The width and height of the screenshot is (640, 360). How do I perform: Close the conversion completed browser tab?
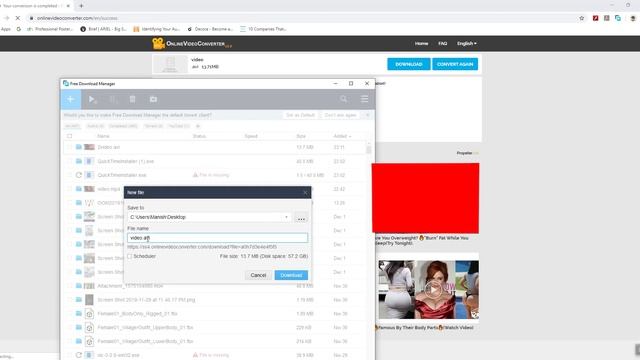[x=68, y=6]
